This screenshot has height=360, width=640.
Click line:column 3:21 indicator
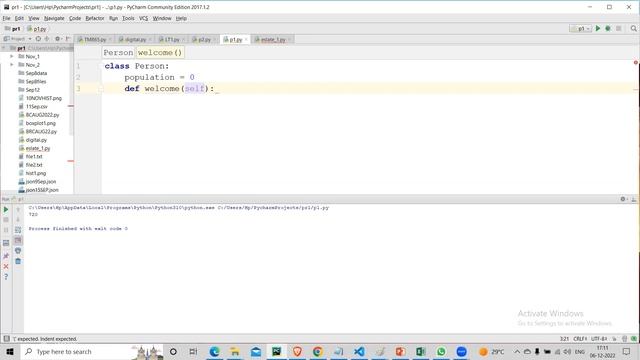564,339
